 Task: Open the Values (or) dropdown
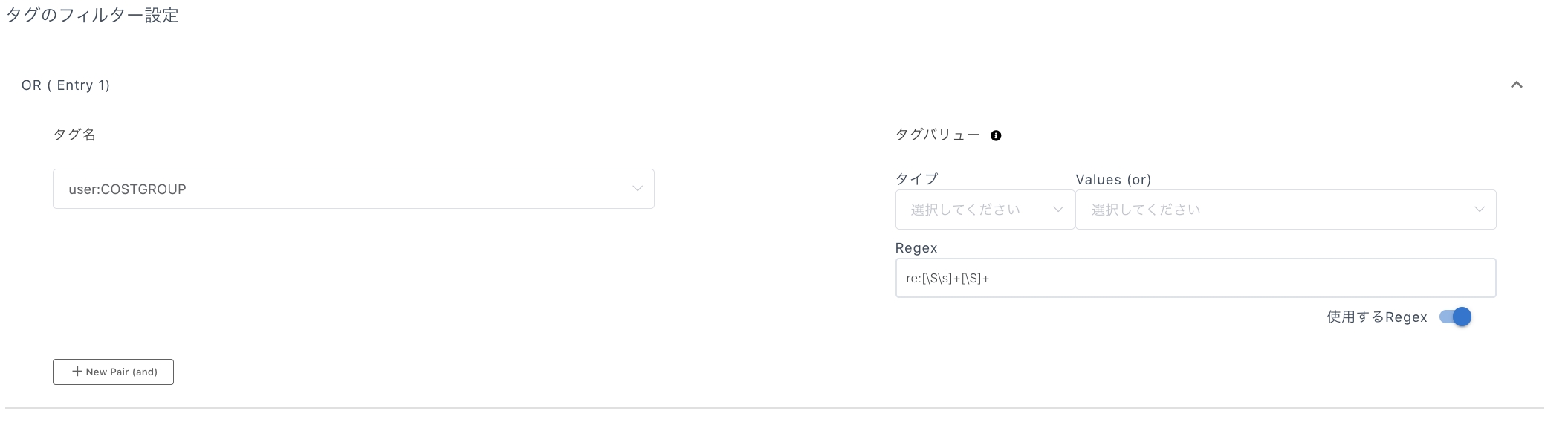point(1286,210)
